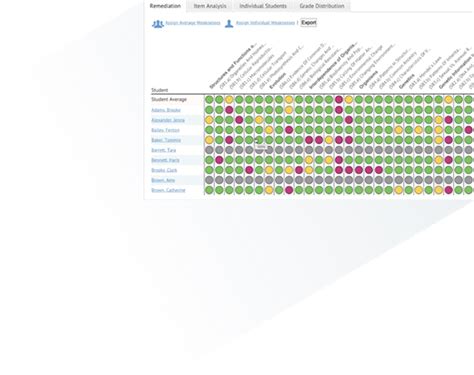The width and height of the screenshot is (474, 375).
Task: Switch to the Grade Distribution tab
Action: click(x=322, y=6)
